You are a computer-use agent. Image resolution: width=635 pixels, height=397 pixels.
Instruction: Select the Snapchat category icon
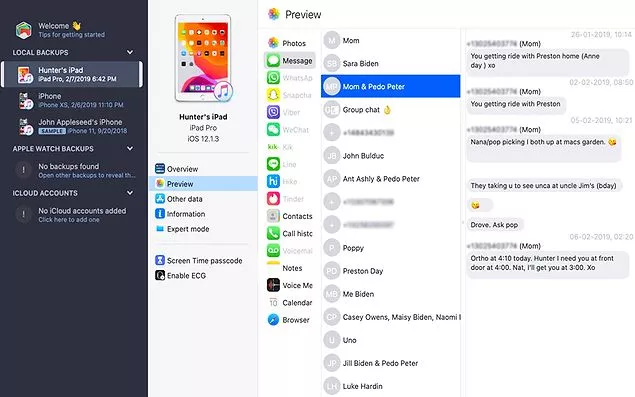[273, 95]
